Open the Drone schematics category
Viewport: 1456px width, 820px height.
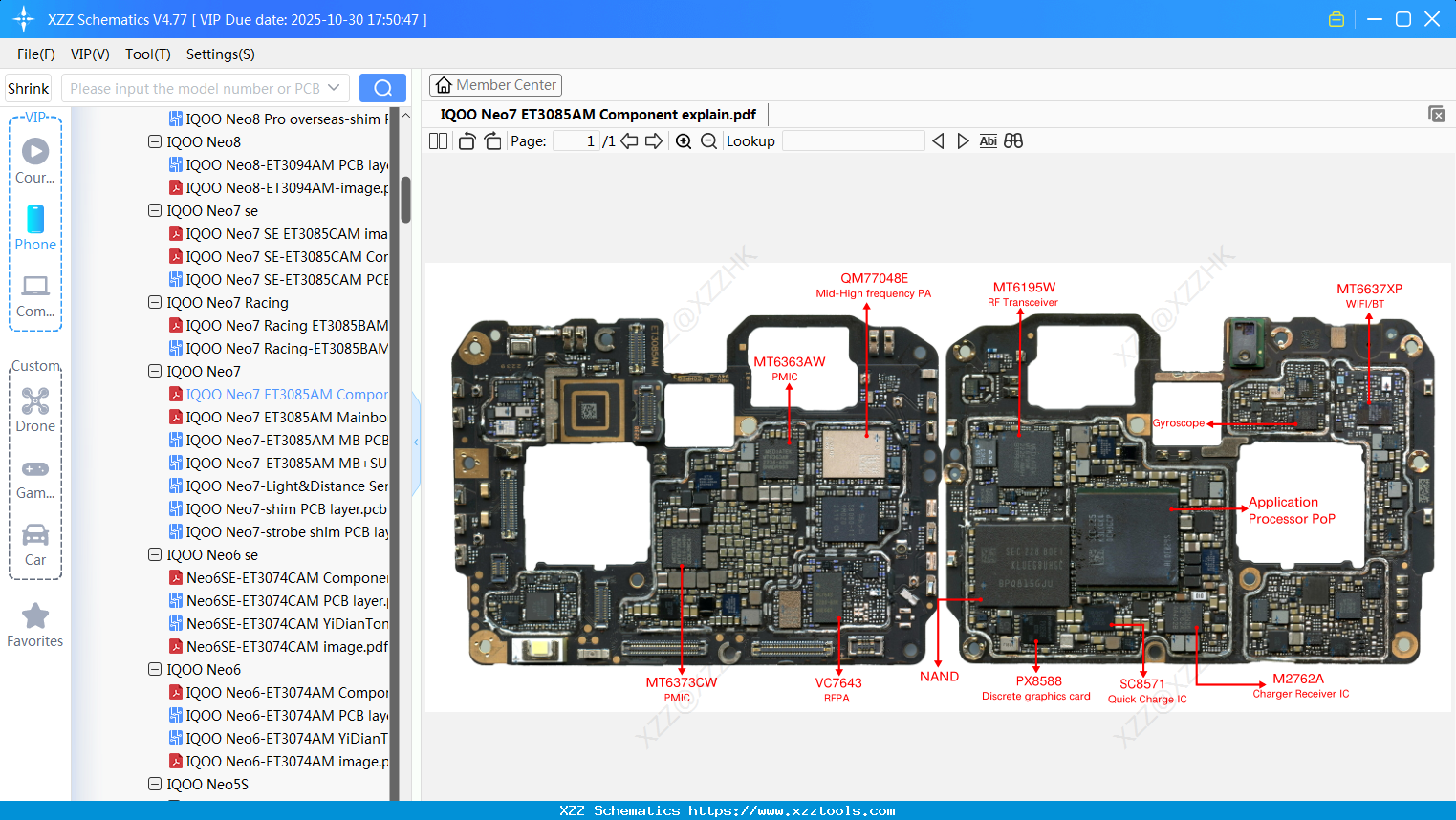pyautogui.click(x=34, y=401)
